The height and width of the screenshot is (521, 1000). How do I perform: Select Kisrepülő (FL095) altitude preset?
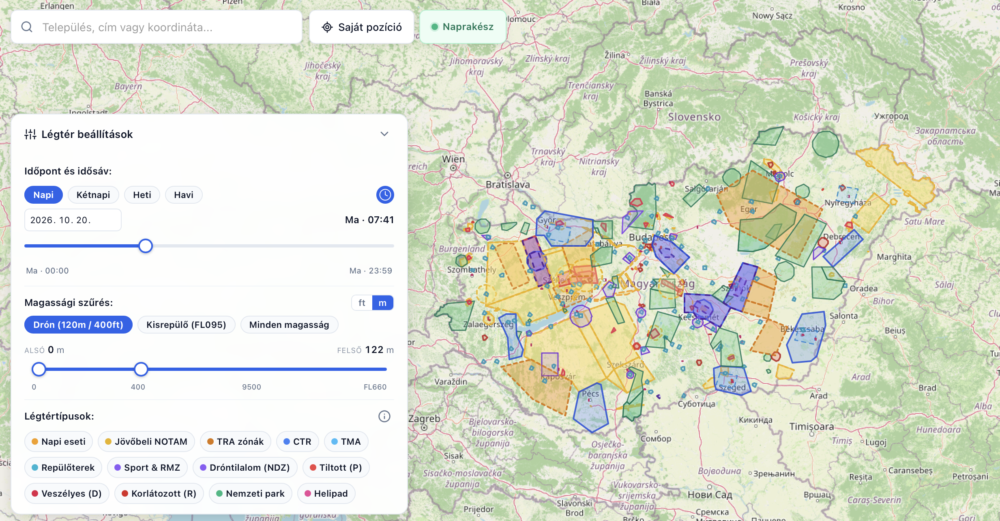[x=186, y=325]
